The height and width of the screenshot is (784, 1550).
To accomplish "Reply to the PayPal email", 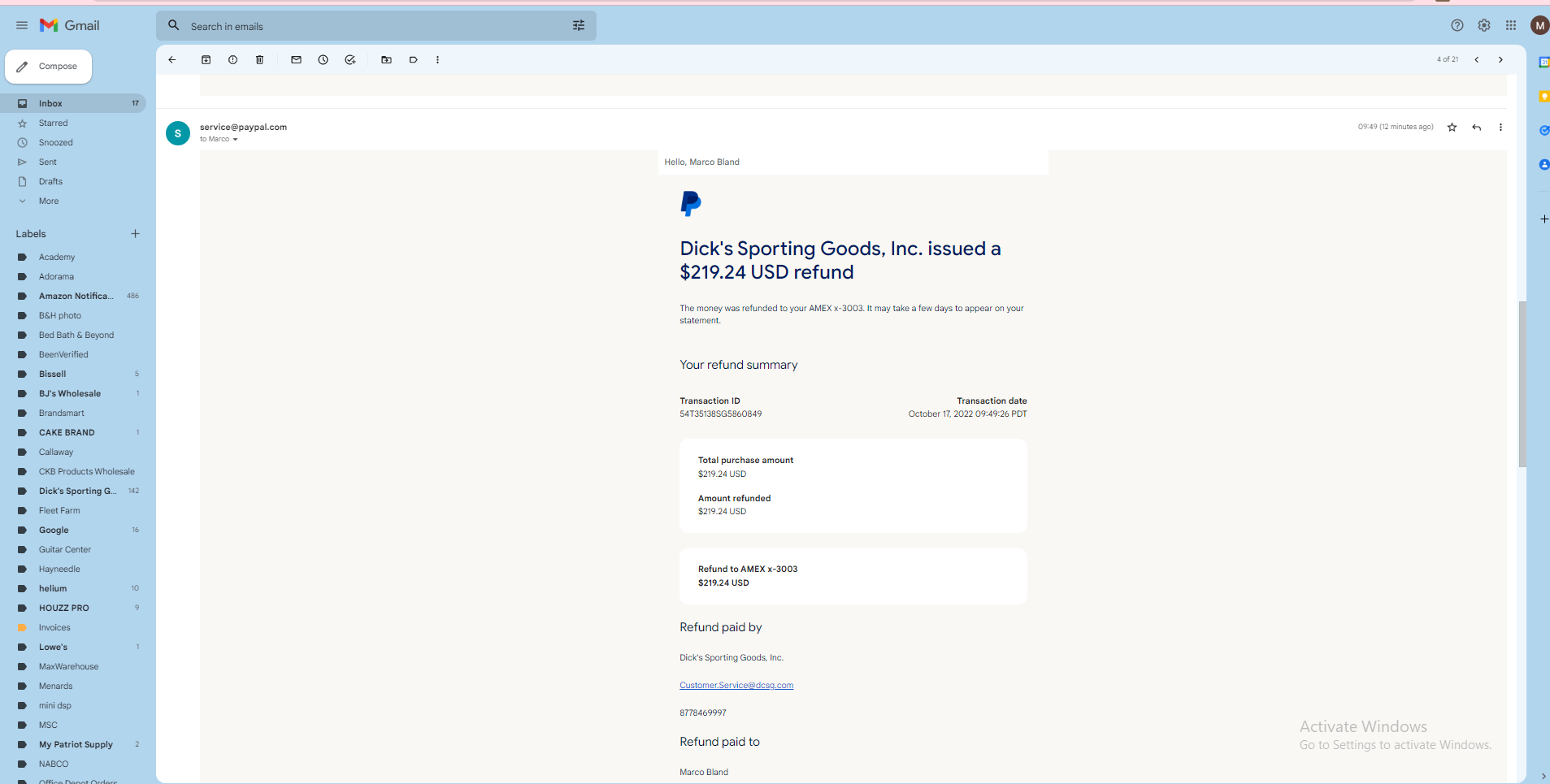I will [1477, 127].
